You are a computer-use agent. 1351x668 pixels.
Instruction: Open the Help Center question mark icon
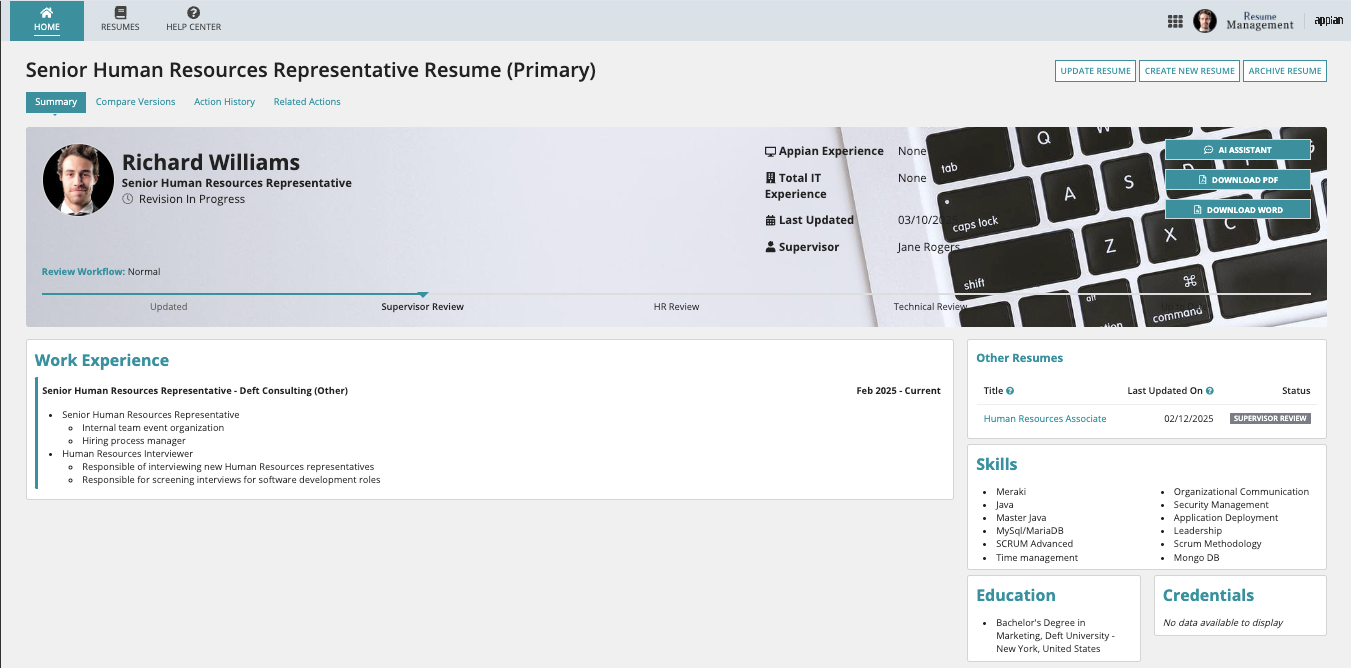[193, 13]
